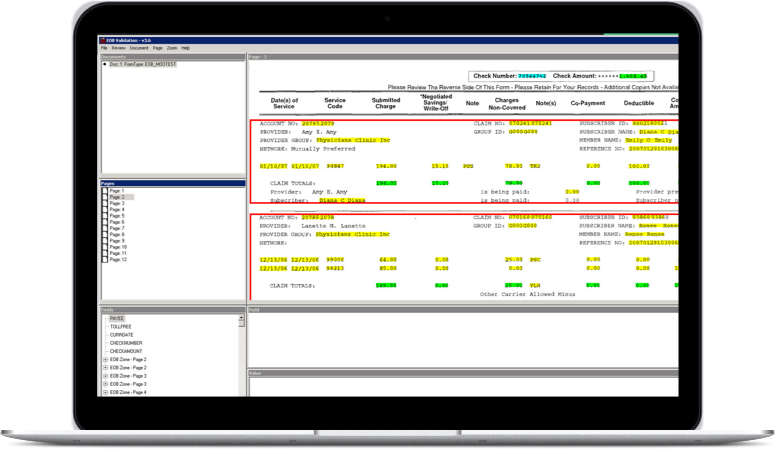The height and width of the screenshot is (450, 775).
Task: Open the Review menu
Action: 118,48
